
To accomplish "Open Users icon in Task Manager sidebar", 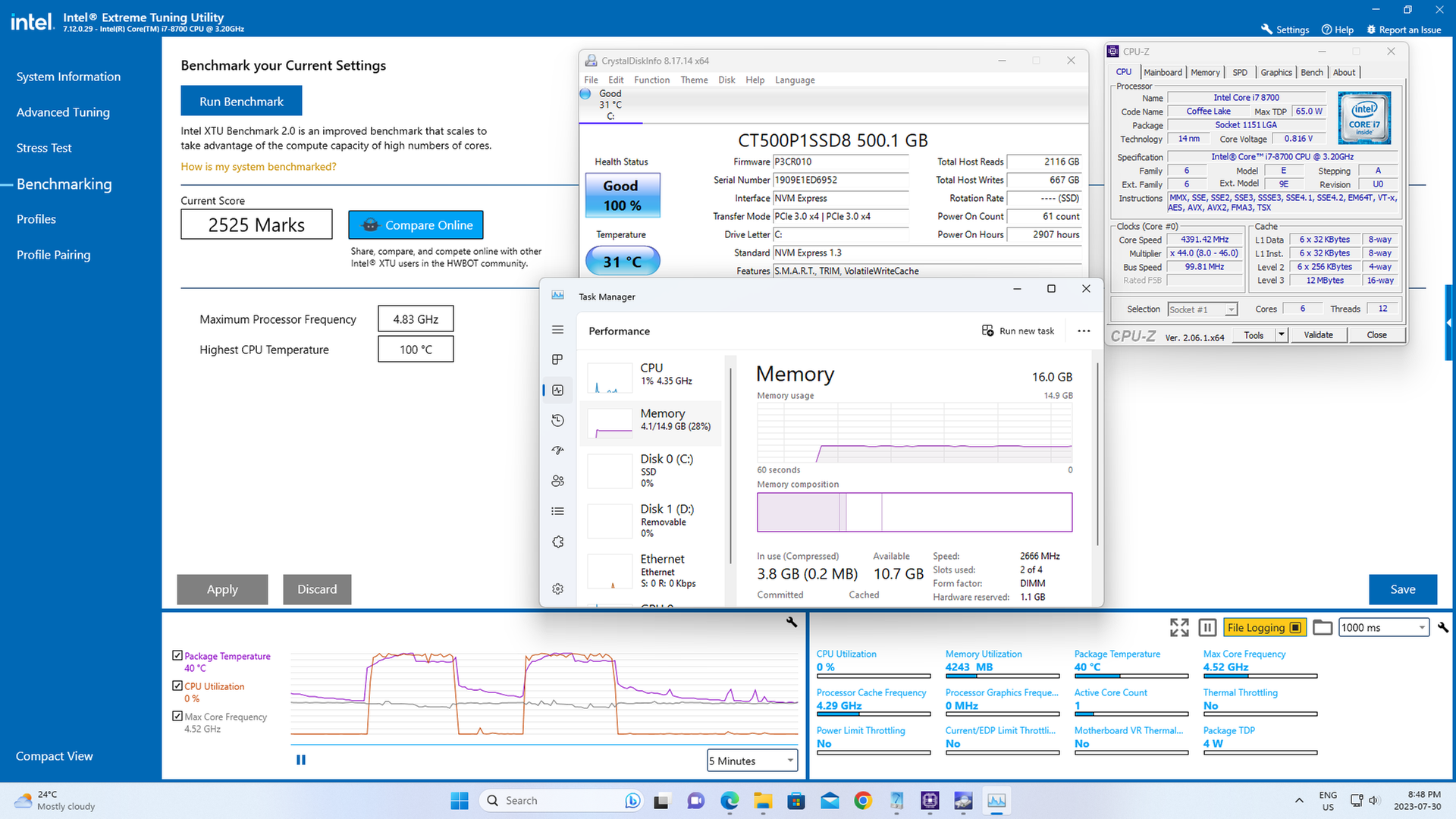I will (x=558, y=481).
